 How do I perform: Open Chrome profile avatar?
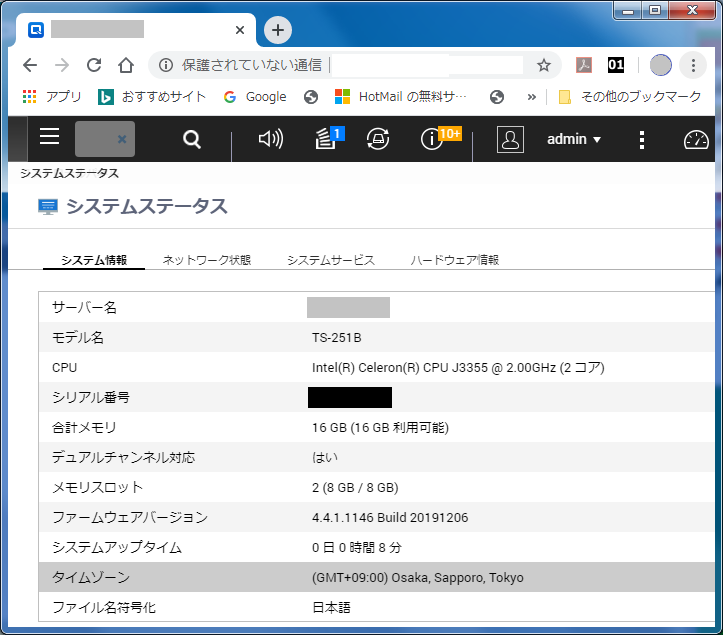[660, 65]
